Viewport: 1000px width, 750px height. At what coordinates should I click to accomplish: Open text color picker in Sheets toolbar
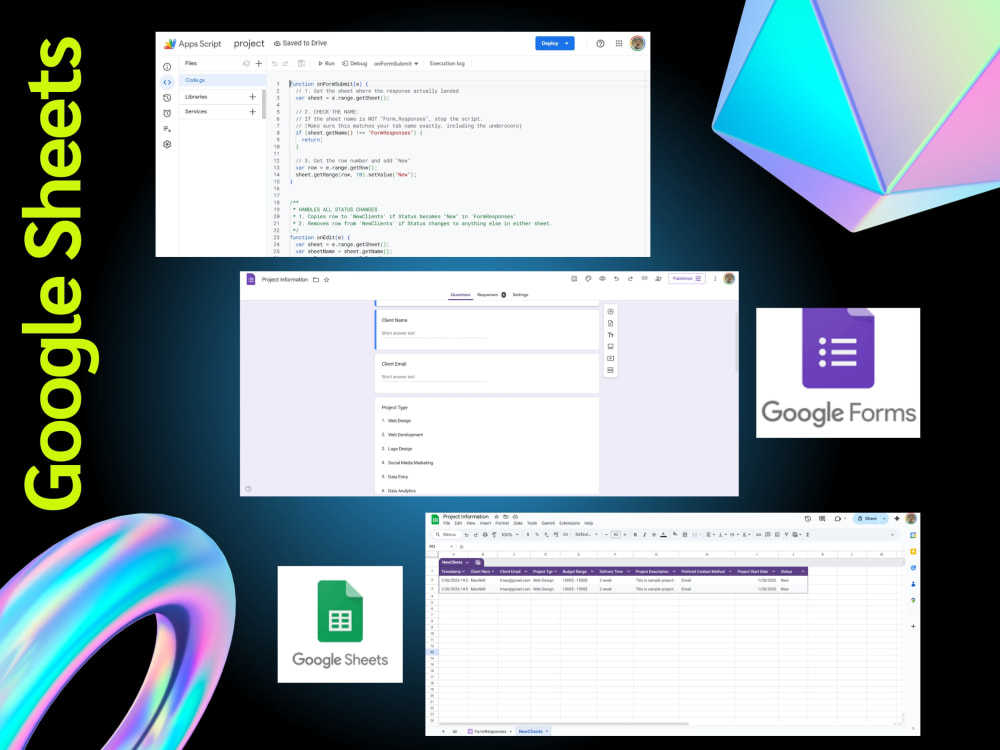click(x=663, y=534)
